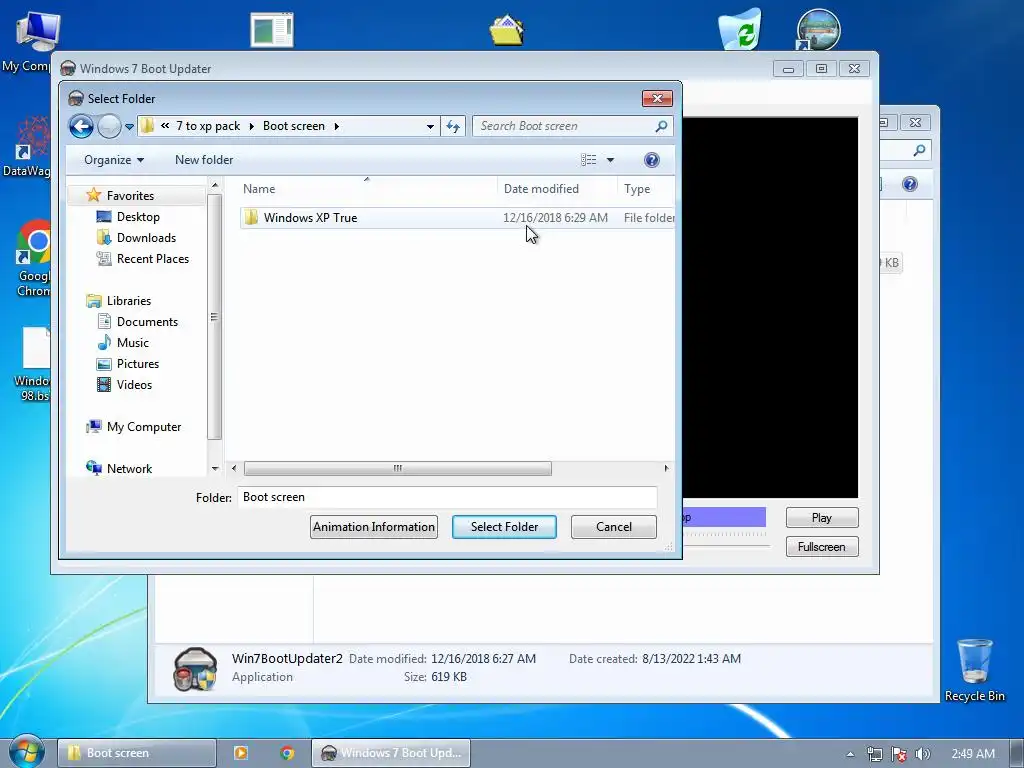Open the Documents library
Image resolution: width=1024 pixels, height=768 pixels.
tap(147, 322)
